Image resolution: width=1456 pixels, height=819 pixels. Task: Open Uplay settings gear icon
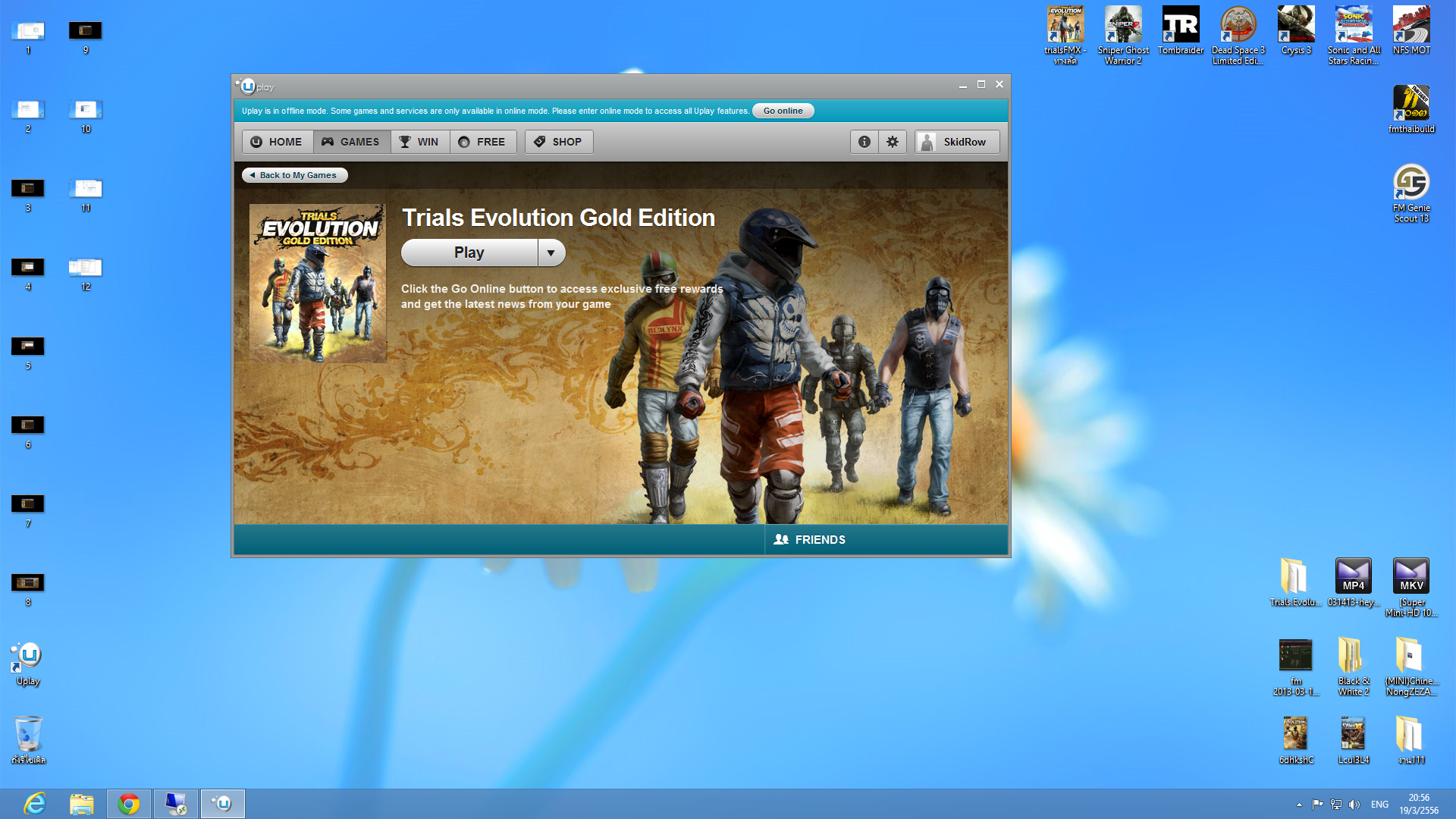pyautogui.click(x=893, y=142)
